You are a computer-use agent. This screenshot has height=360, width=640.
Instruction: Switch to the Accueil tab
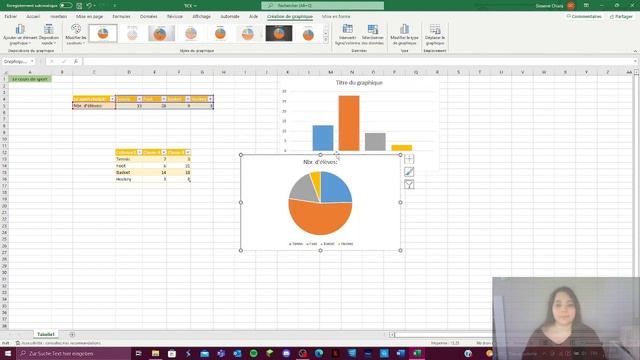coord(33,16)
